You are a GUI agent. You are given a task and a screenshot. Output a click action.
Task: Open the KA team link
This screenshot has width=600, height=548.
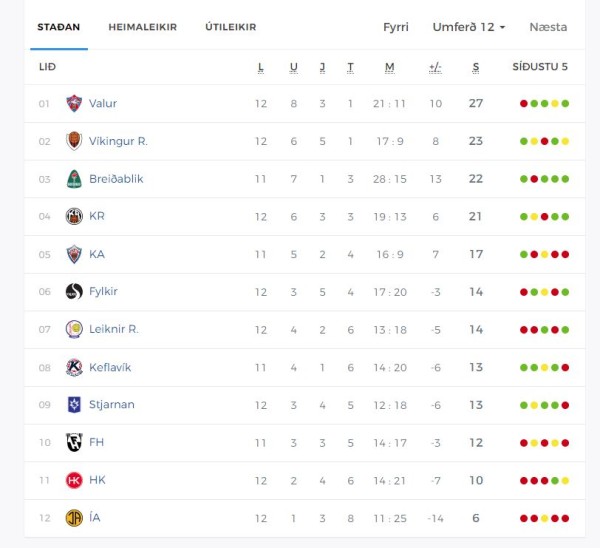(97, 254)
